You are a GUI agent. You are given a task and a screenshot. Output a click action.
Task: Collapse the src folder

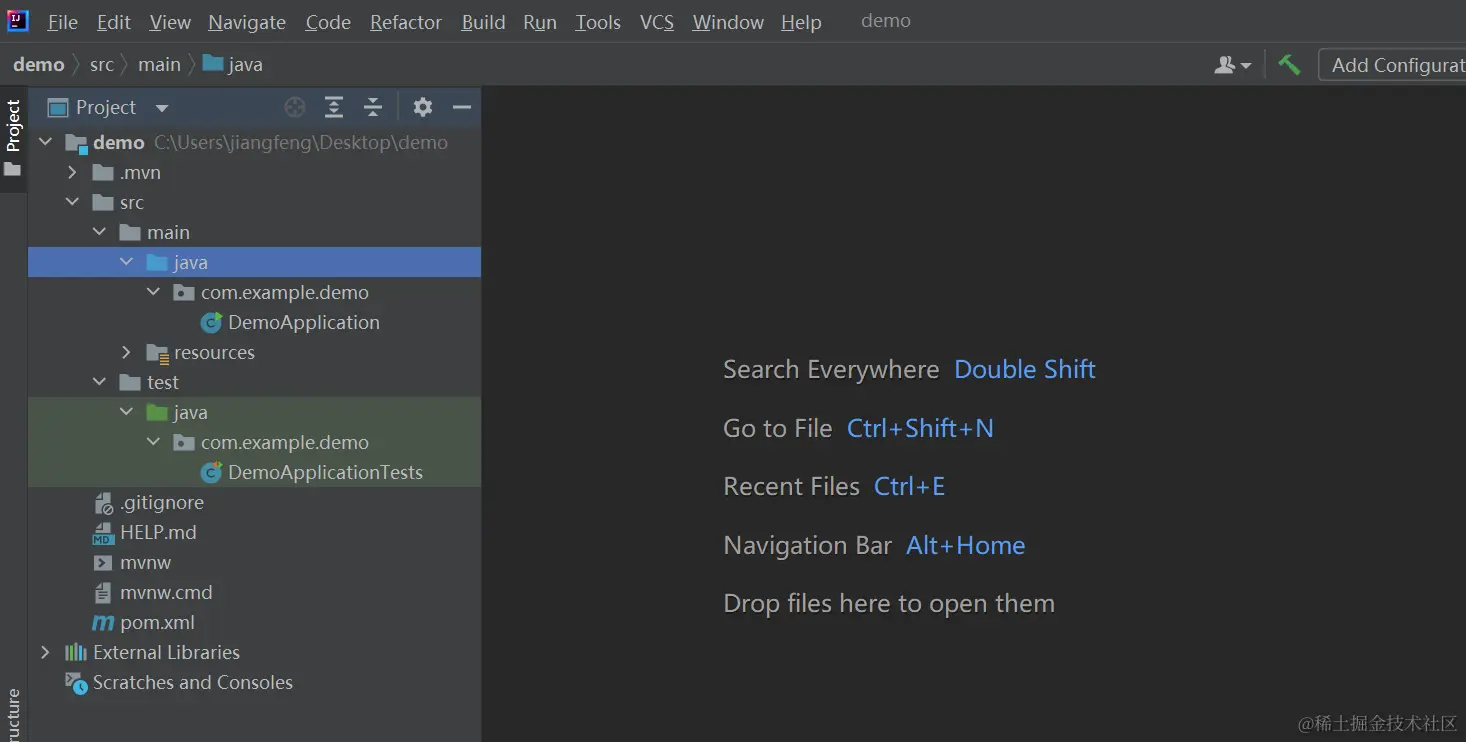[72, 203]
